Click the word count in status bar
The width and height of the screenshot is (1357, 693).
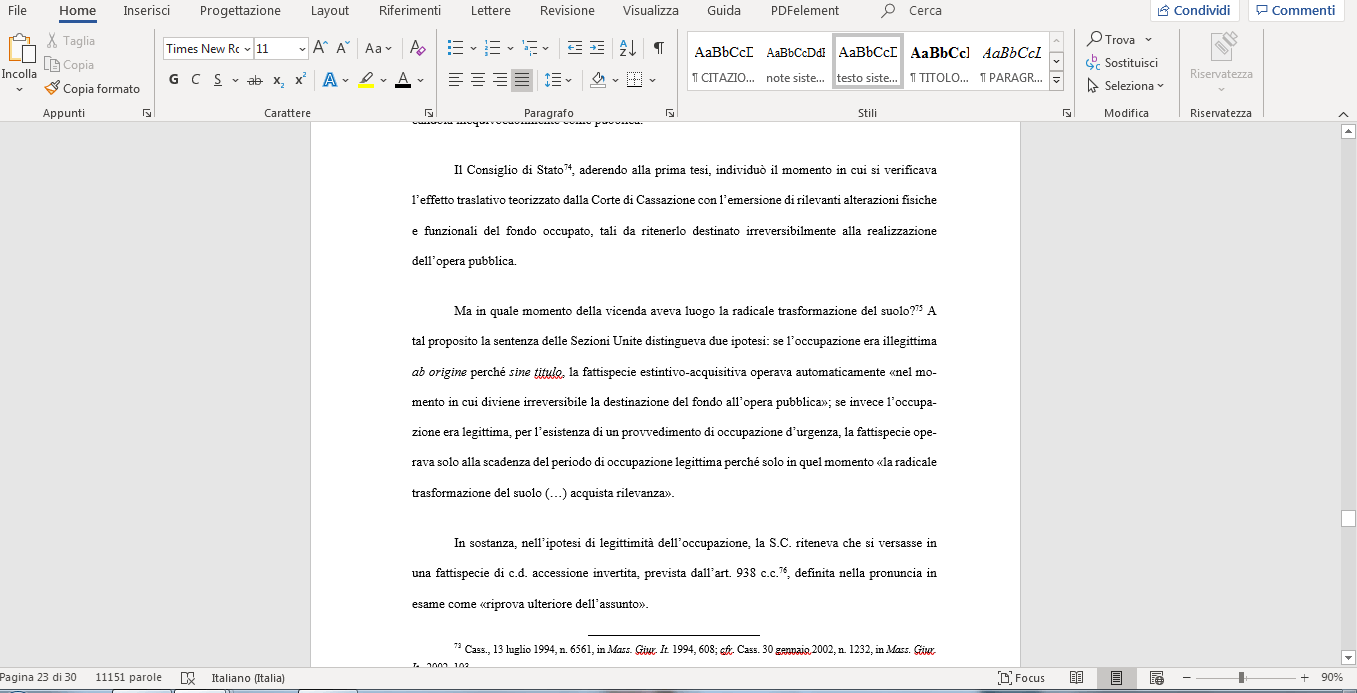pyautogui.click(x=130, y=677)
